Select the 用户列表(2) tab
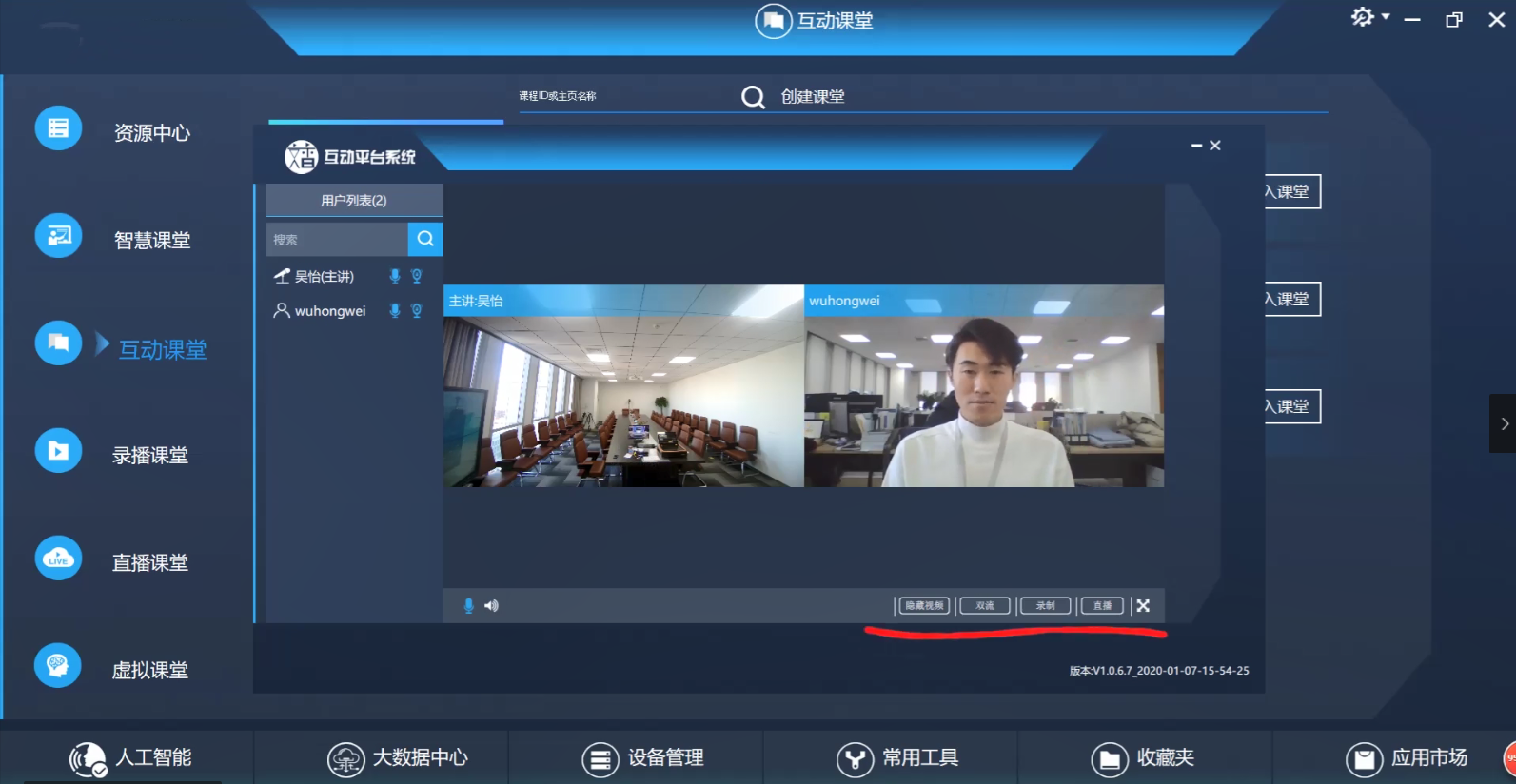 [x=353, y=201]
